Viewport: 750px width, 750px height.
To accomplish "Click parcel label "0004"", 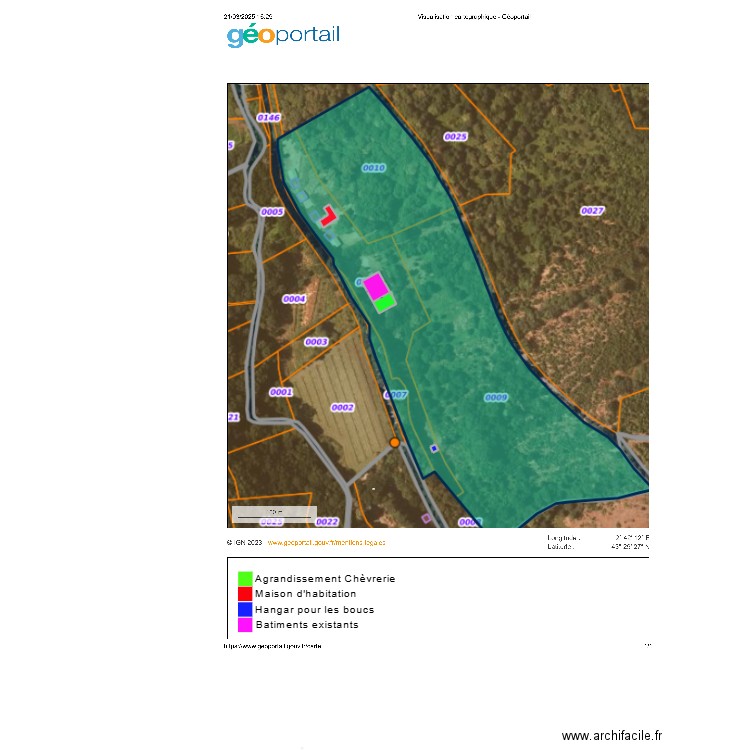I will [x=294, y=299].
